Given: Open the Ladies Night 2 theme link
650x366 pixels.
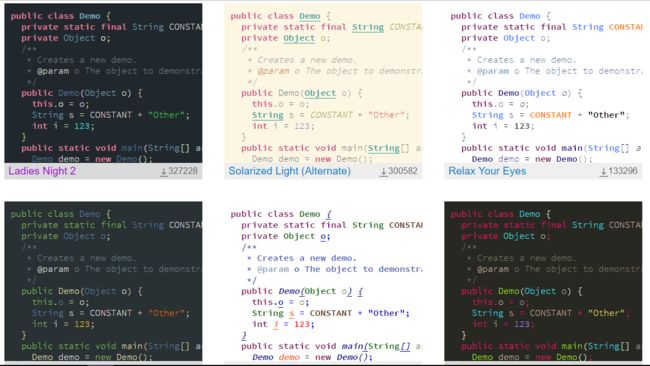Looking at the screenshot, I should (x=42, y=171).
